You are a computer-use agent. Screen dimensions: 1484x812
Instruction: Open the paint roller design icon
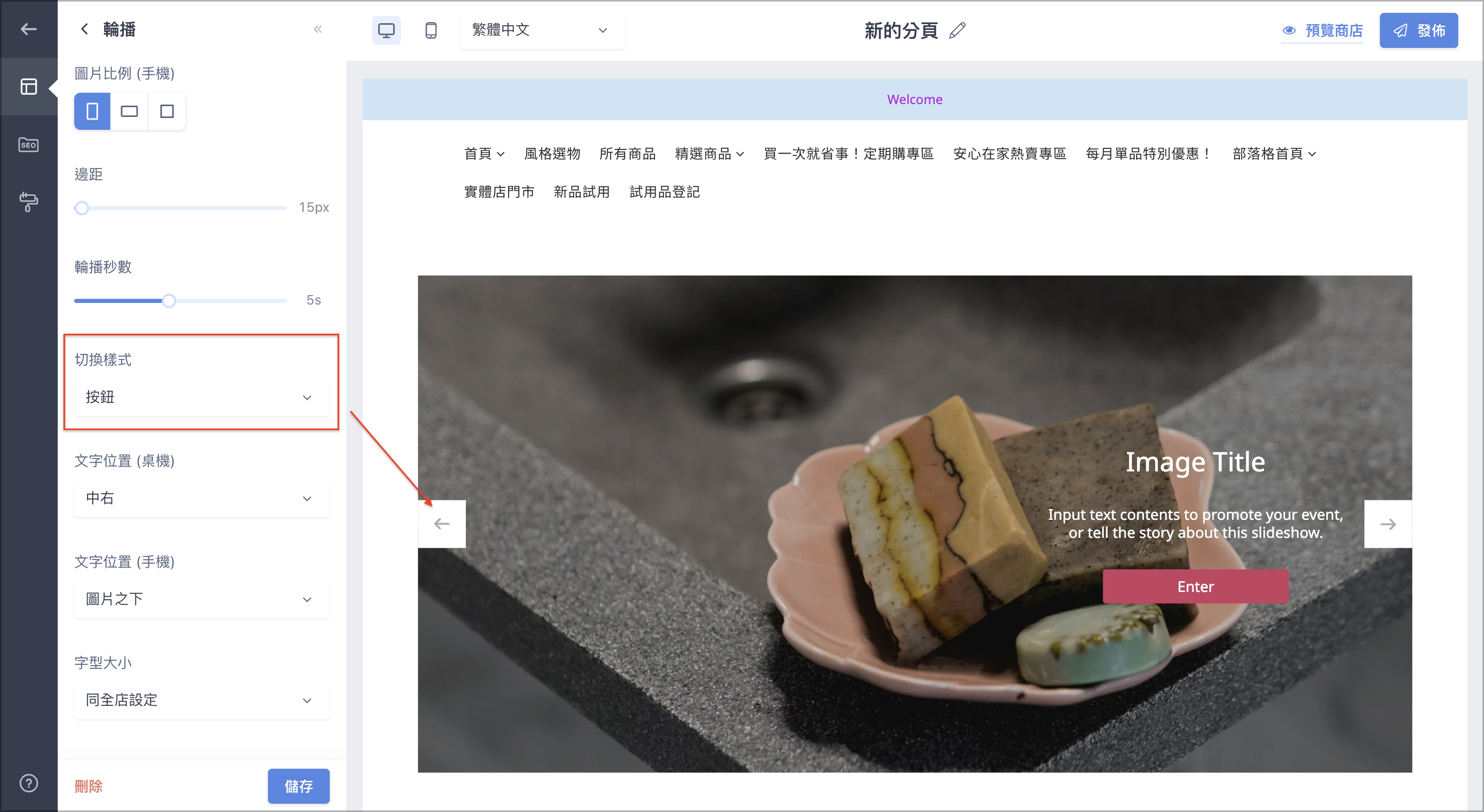pos(28,202)
